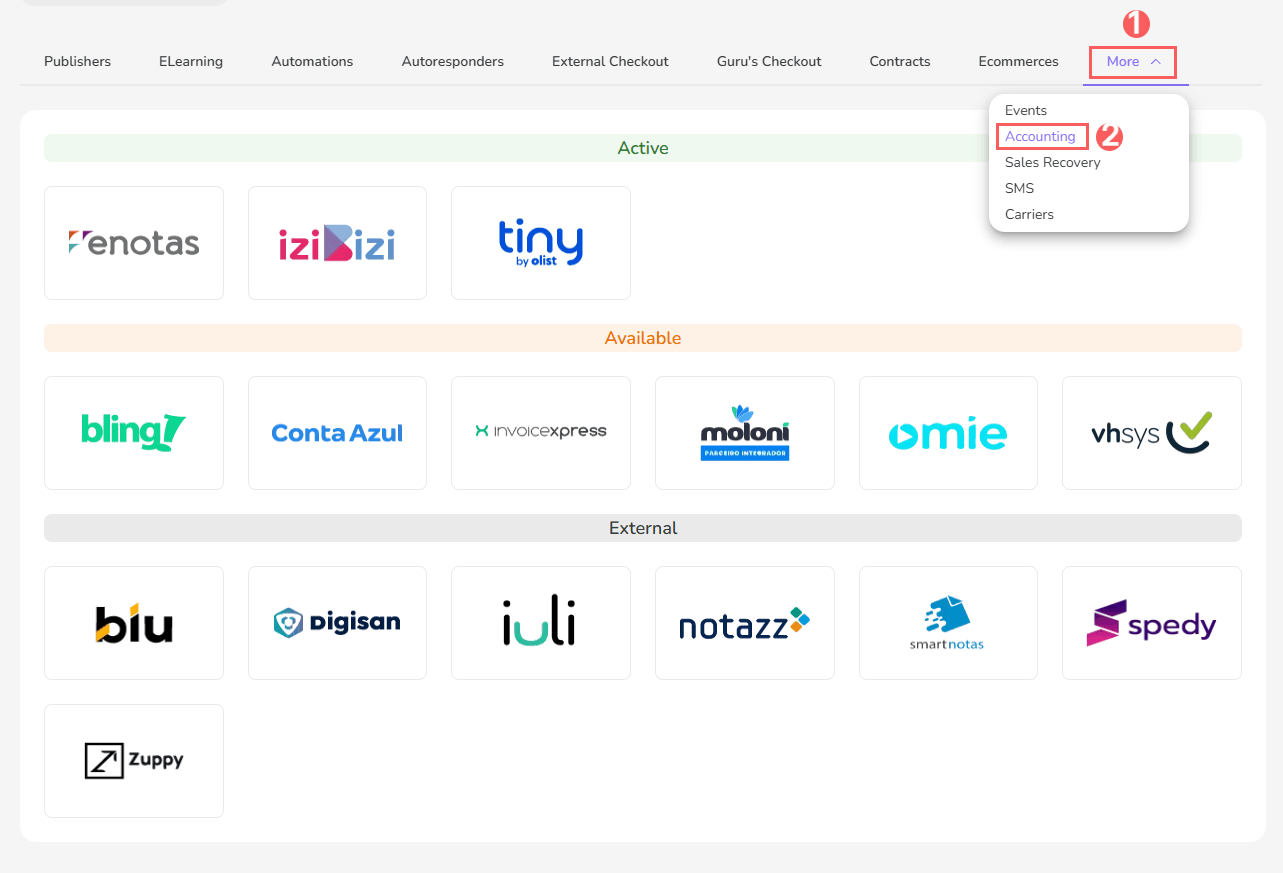Select the Moloni integration card
This screenshot has height=873, width=1283.
(745, 433)
